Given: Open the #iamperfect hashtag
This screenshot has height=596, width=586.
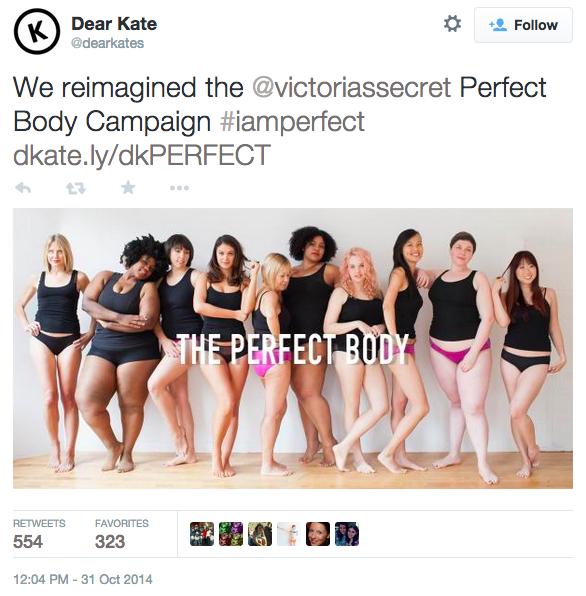Looking at the screenshot, I should coord(292,122).
